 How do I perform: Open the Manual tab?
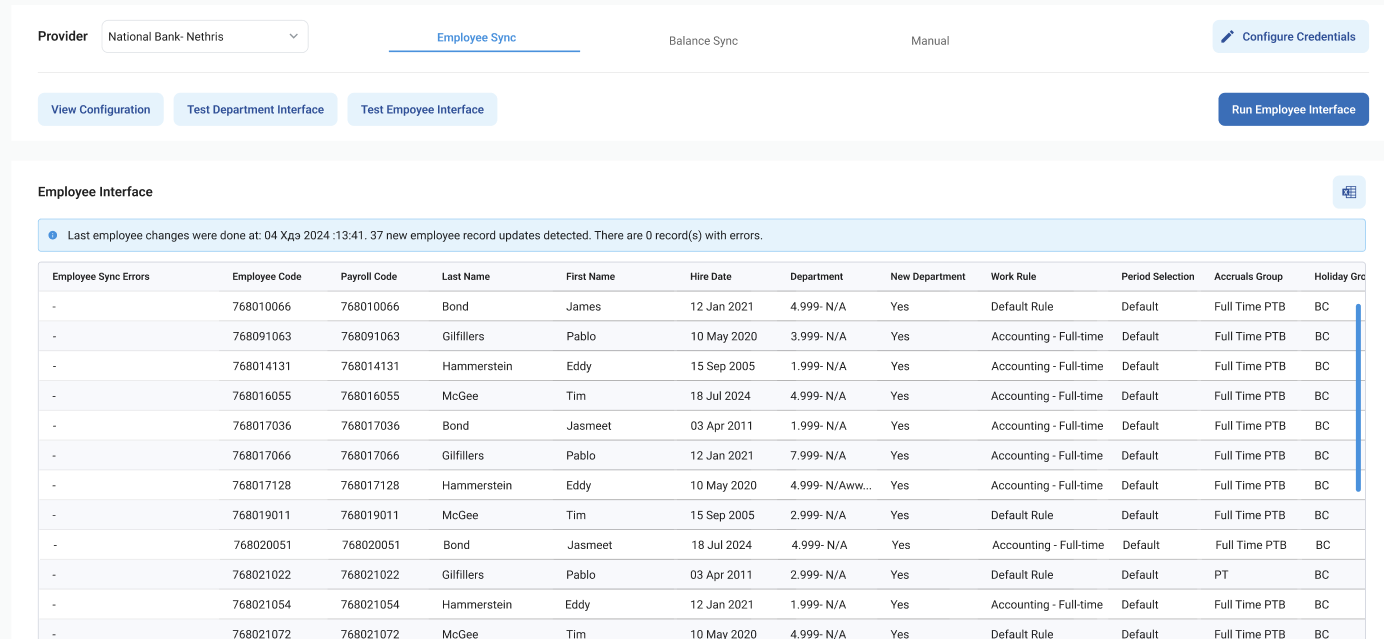pos(930,41)
